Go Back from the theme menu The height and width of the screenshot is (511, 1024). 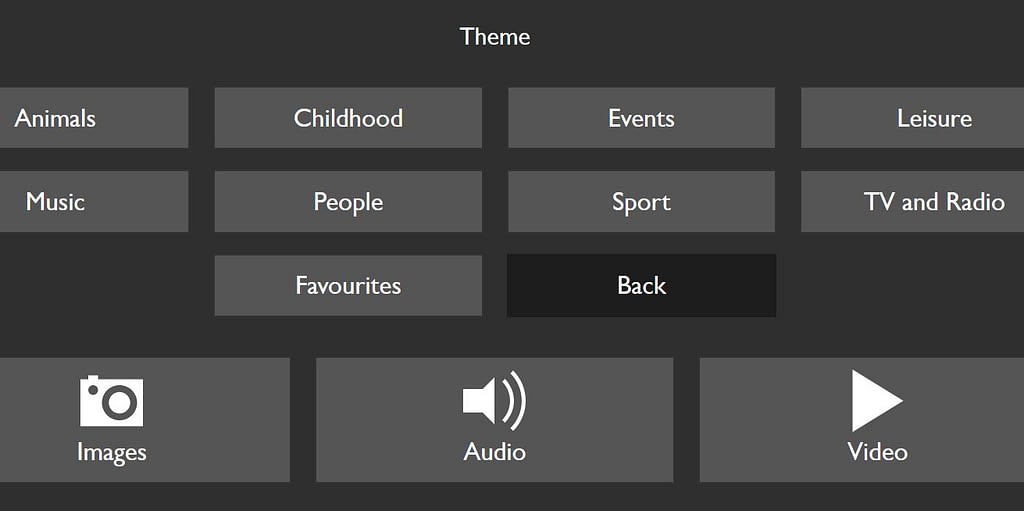tap(641, 286)
